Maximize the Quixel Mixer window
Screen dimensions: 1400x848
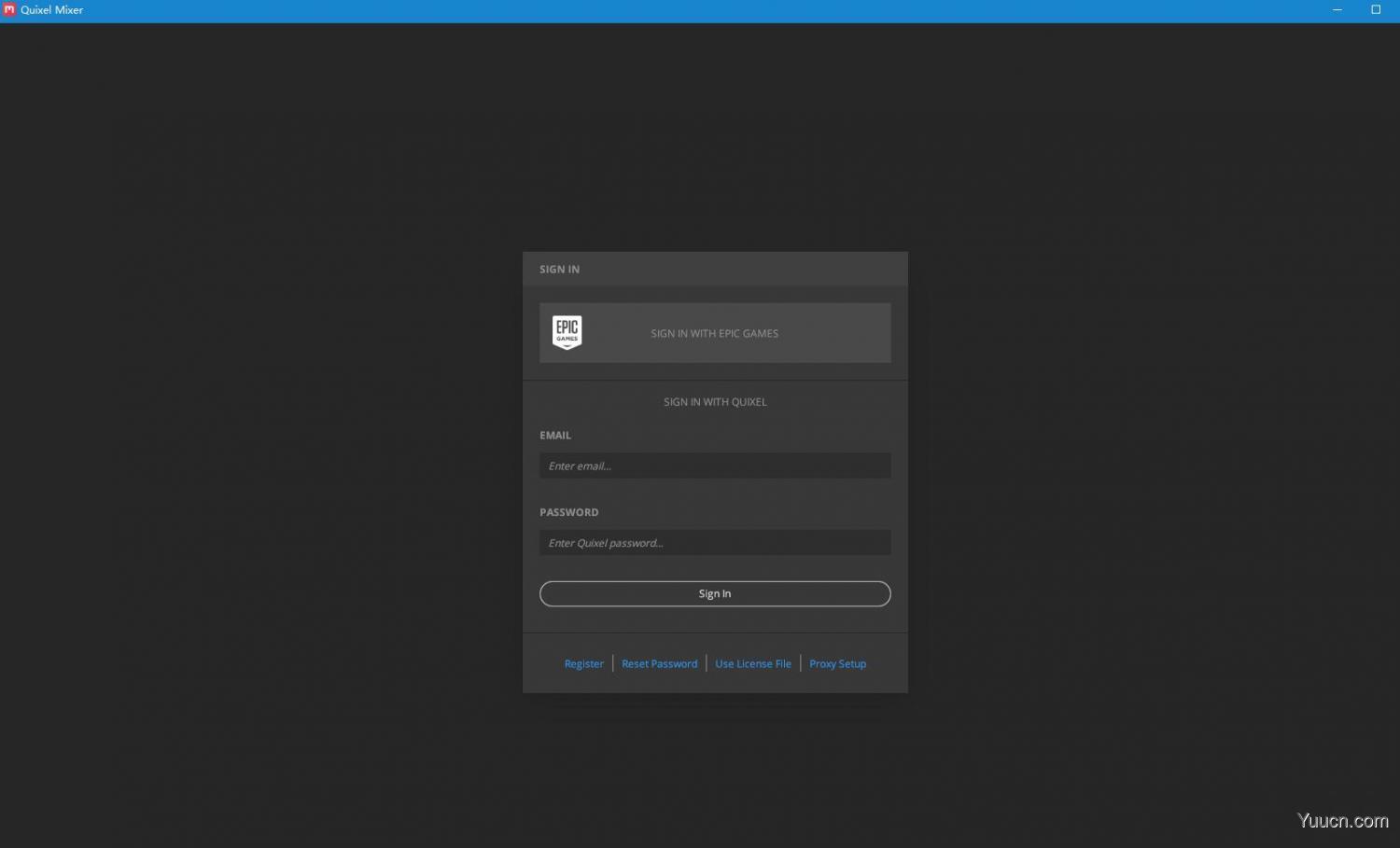(1376, 9)
